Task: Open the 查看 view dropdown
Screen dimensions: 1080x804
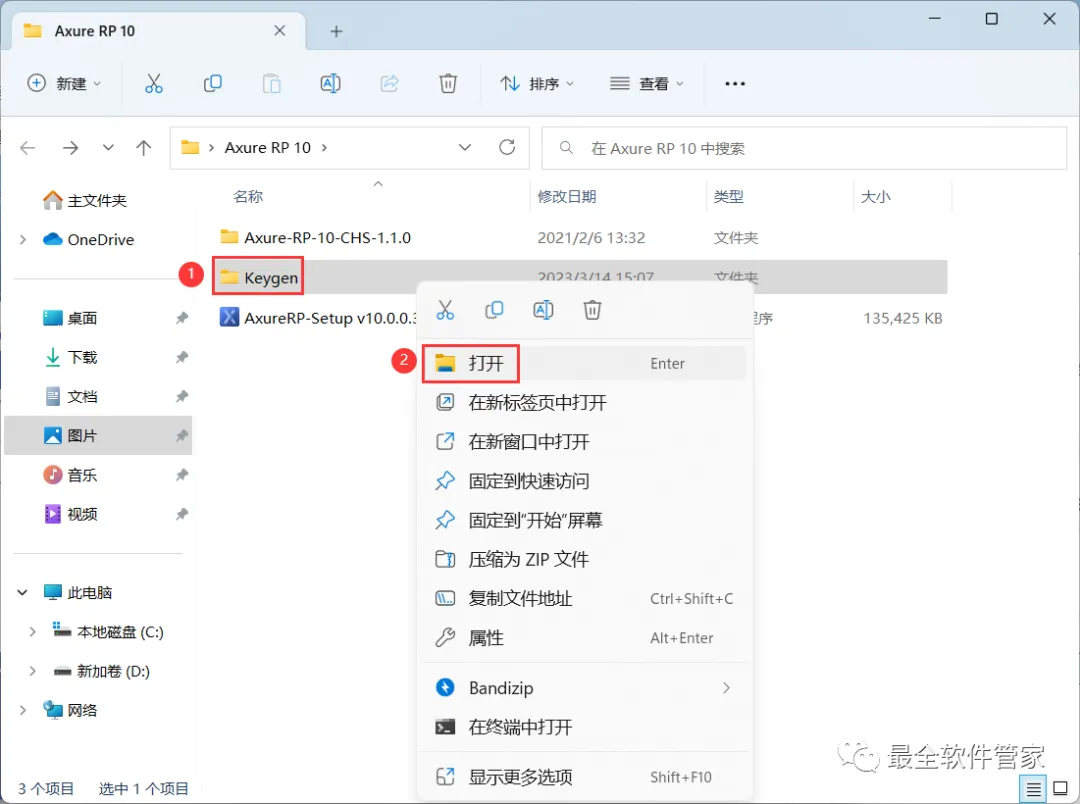Action: click(x=647, y=83)
